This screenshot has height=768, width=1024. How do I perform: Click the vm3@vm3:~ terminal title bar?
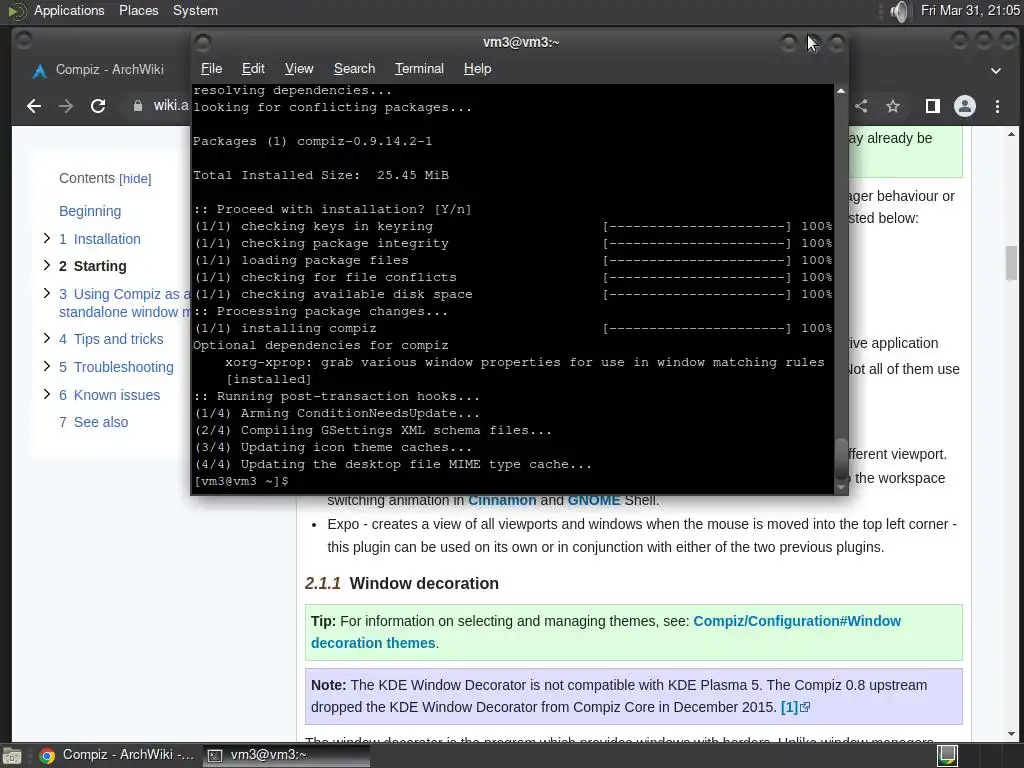pos(520,42)
